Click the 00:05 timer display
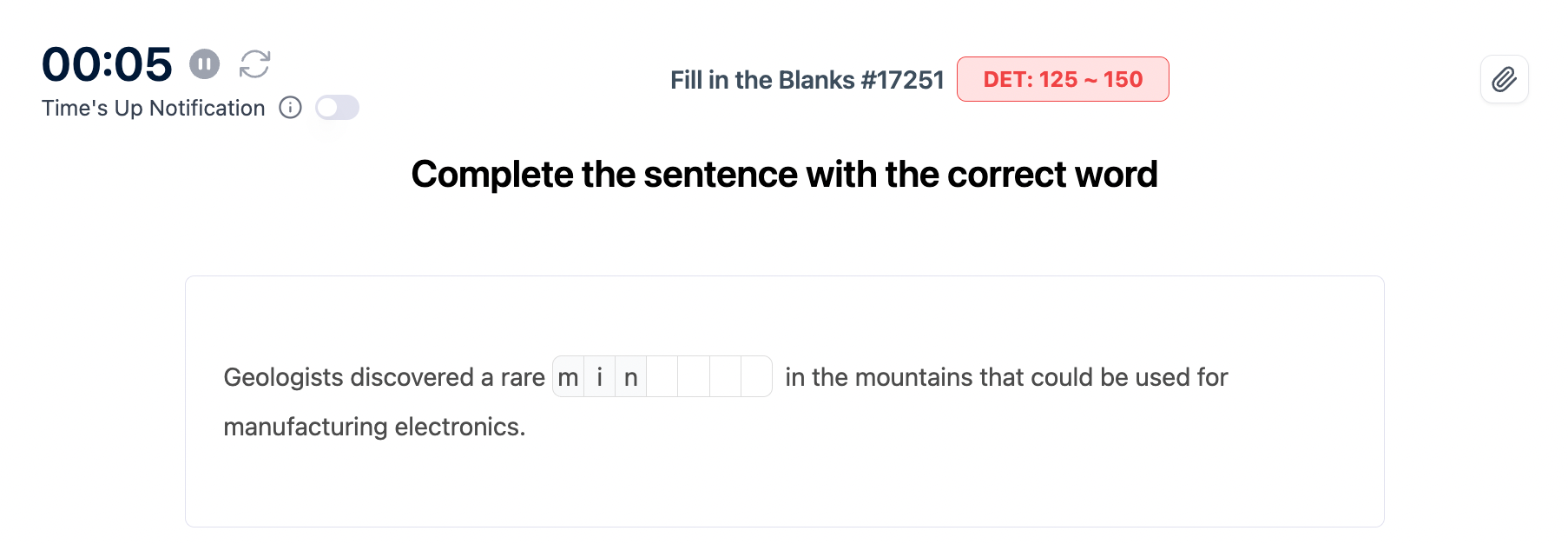 point(107,64)
